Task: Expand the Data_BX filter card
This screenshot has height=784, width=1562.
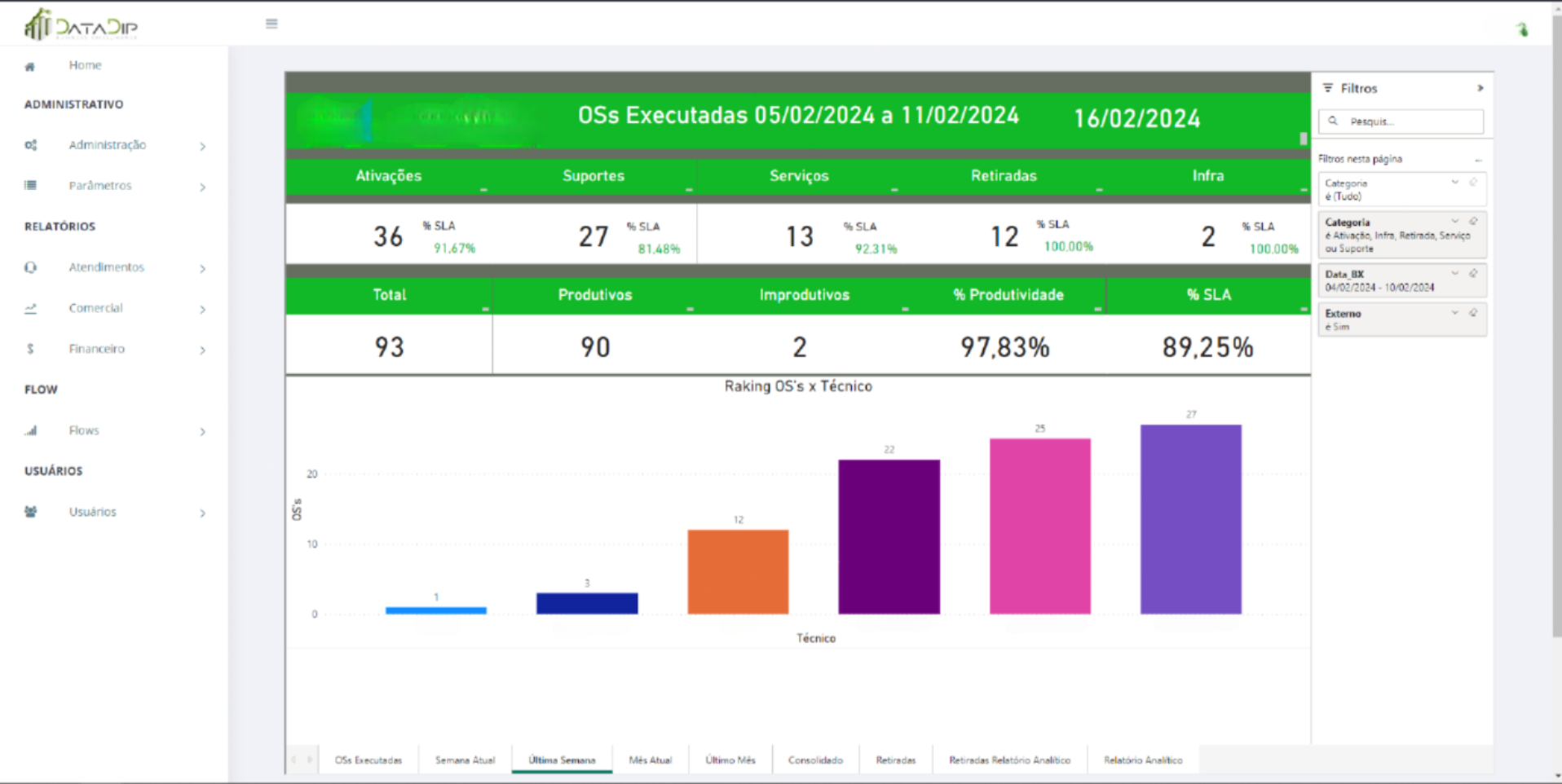Action: (x=1455, y=273)
